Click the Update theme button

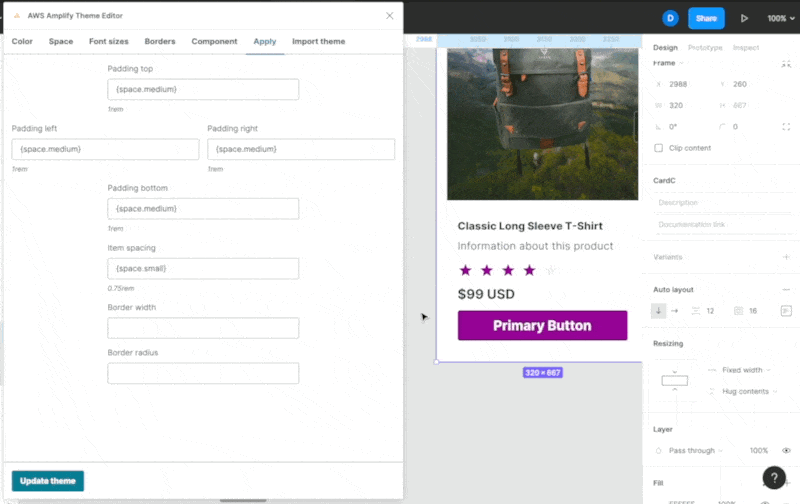[48, 481]
